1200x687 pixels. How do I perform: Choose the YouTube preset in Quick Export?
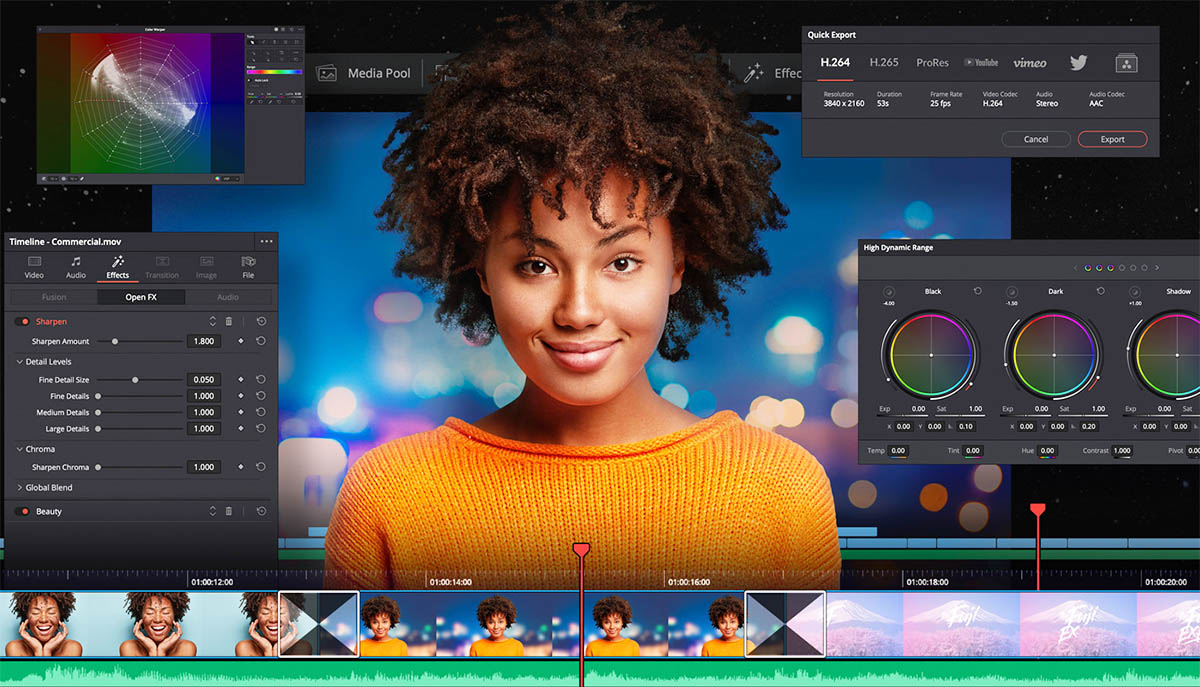(x=981, y=62)
